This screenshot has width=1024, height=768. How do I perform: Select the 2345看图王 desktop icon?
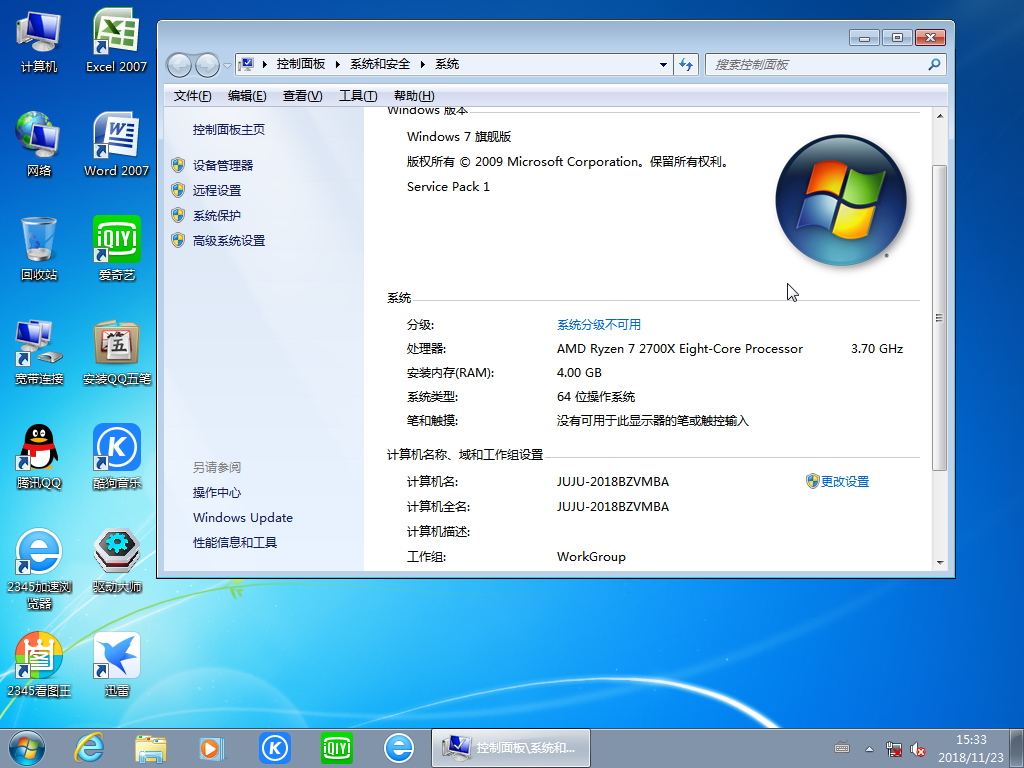[39, 665]
